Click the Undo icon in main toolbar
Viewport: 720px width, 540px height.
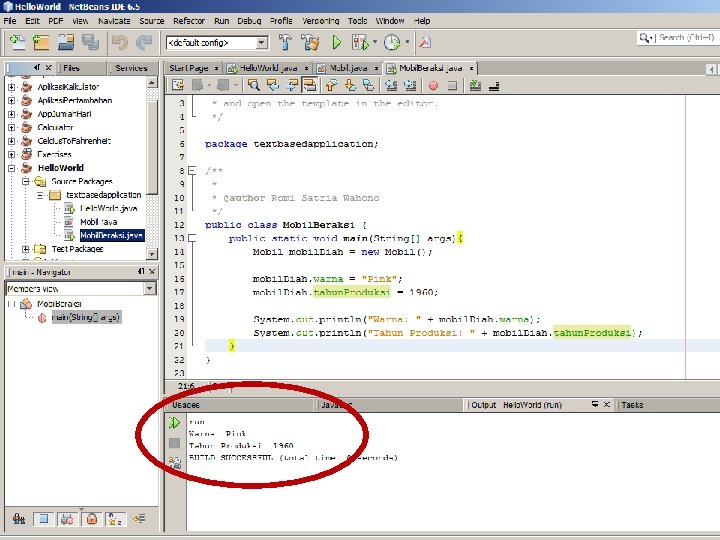tap(120, 43)
